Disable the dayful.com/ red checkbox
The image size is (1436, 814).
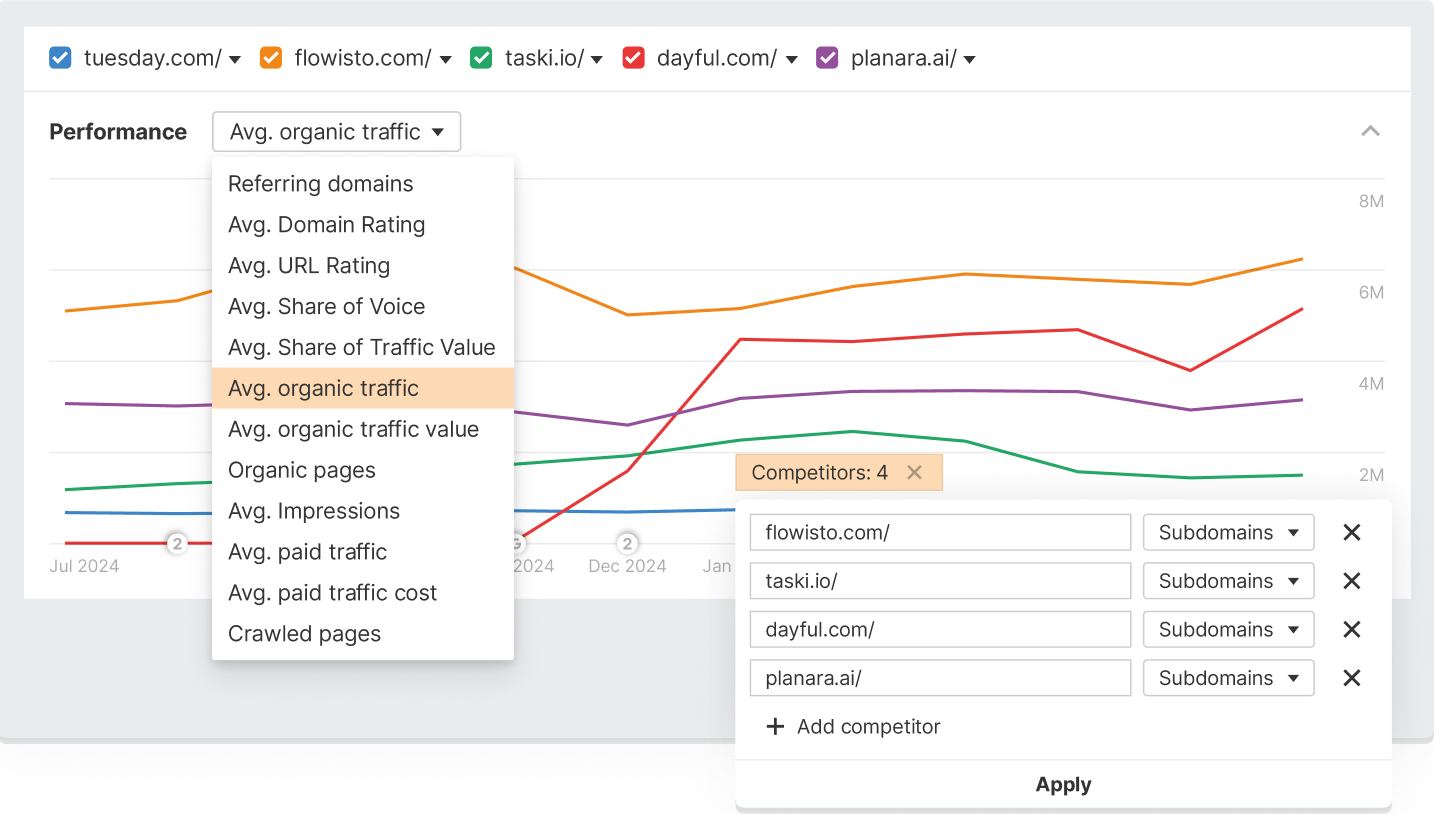click(x=633, y=58)
